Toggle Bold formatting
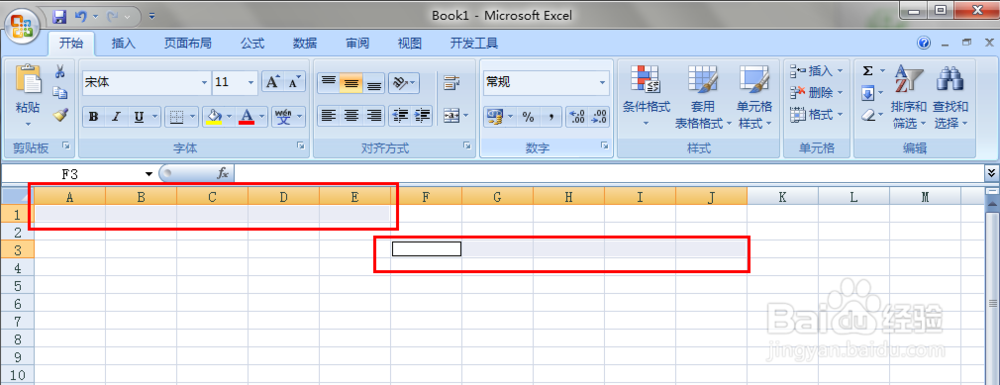The height and width of the screenshot is (385, 1000). coord(94,117)
